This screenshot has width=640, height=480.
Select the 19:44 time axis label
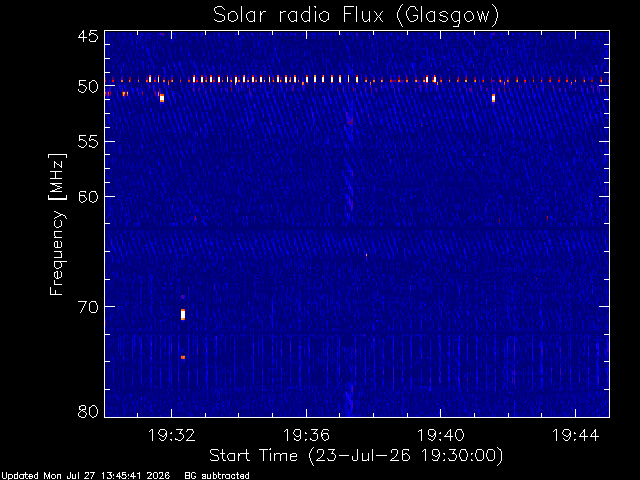pyautogui.click(x=576, y=435)
